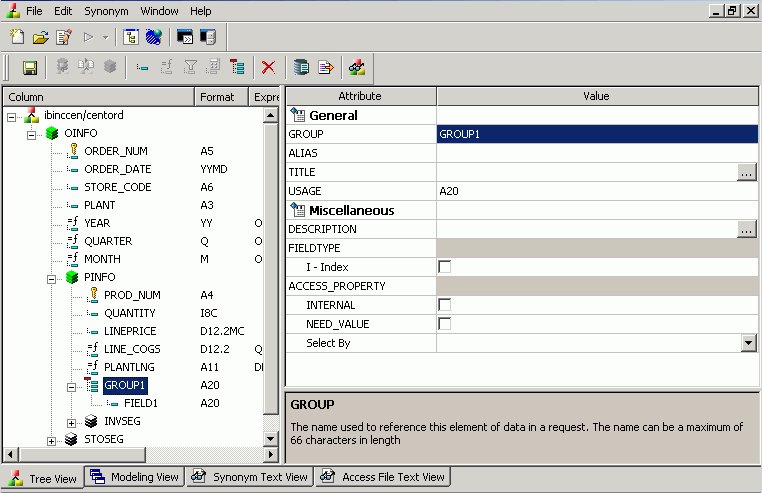The width and height of the screenshot is (762, 493).
Task: Collapse the PINFO segment node
Action: (x=52, y=277)
